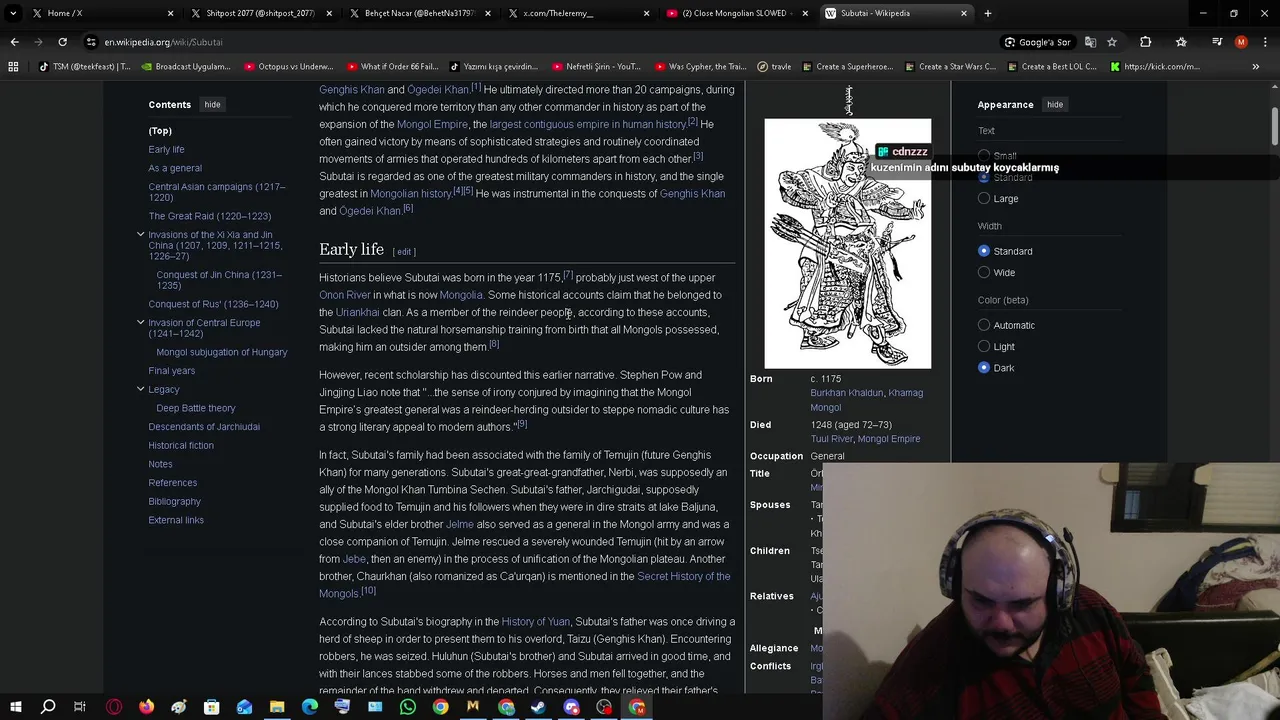This screenshot has height=720, width=1280.
Task: Bookmark this page with star icon
Action: coord(1111,42)
